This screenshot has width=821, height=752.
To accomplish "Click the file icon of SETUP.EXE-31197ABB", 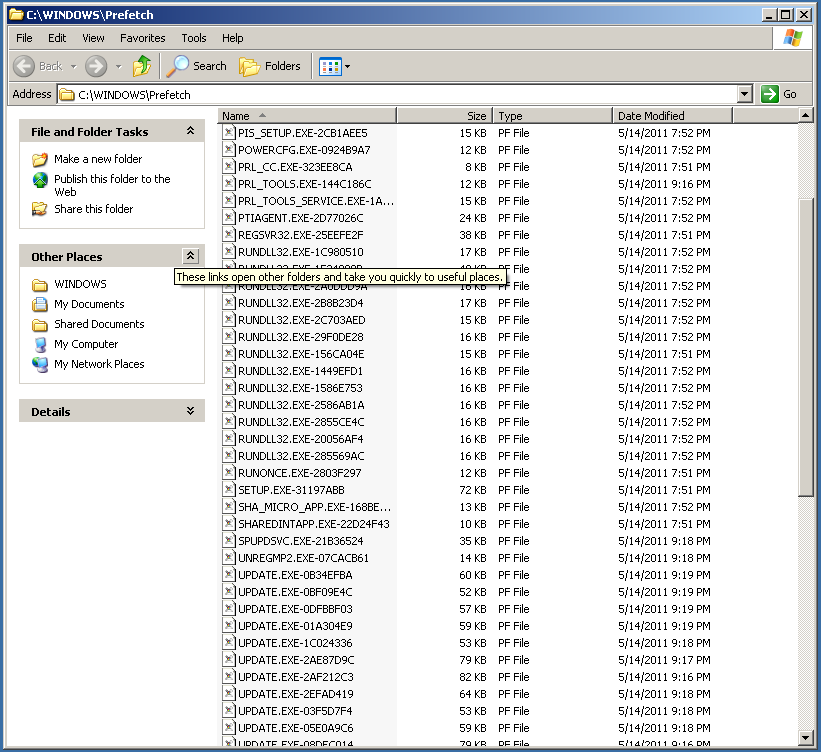I will (229, 490).
